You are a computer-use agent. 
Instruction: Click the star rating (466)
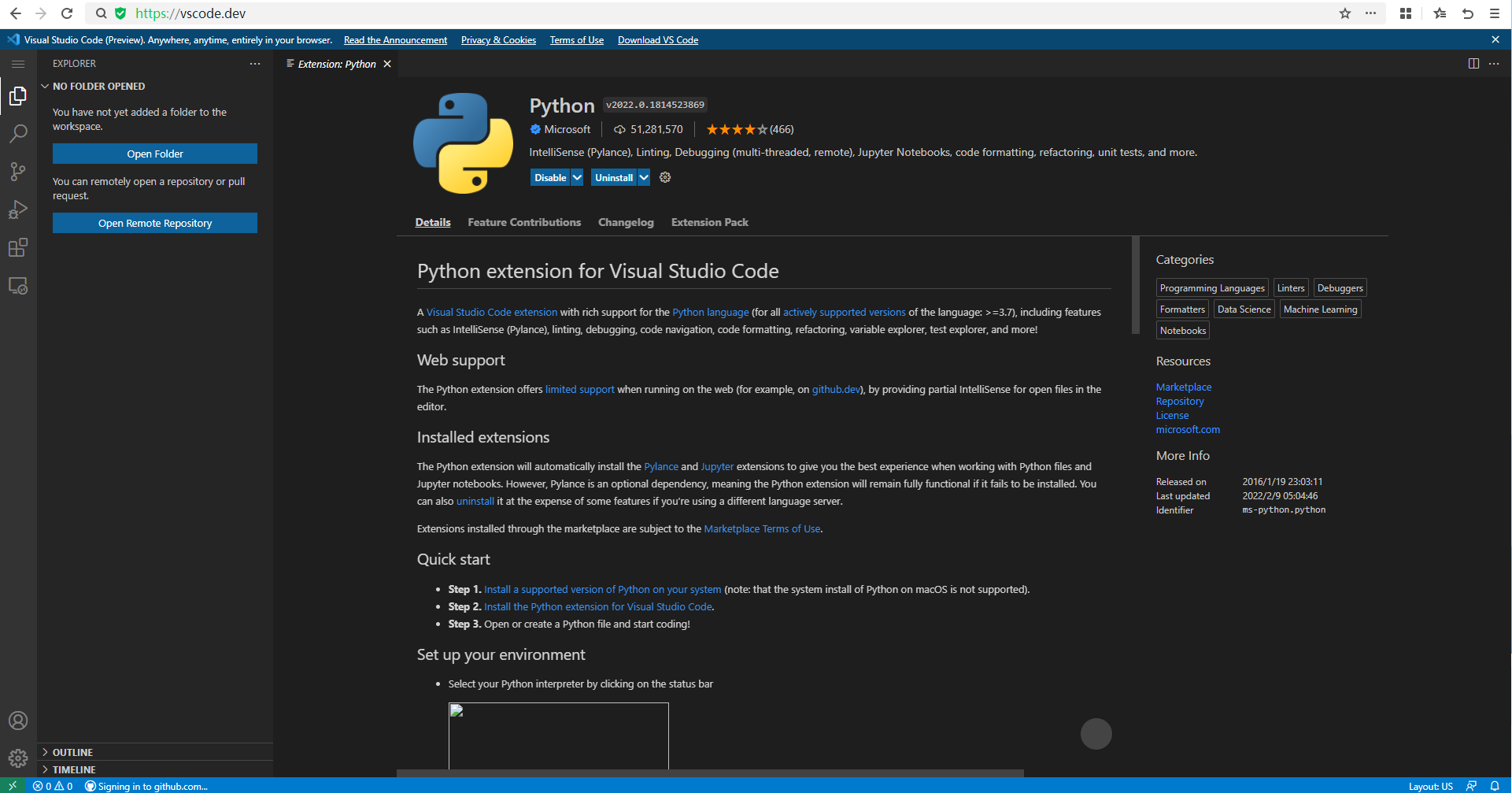point(749,129)
